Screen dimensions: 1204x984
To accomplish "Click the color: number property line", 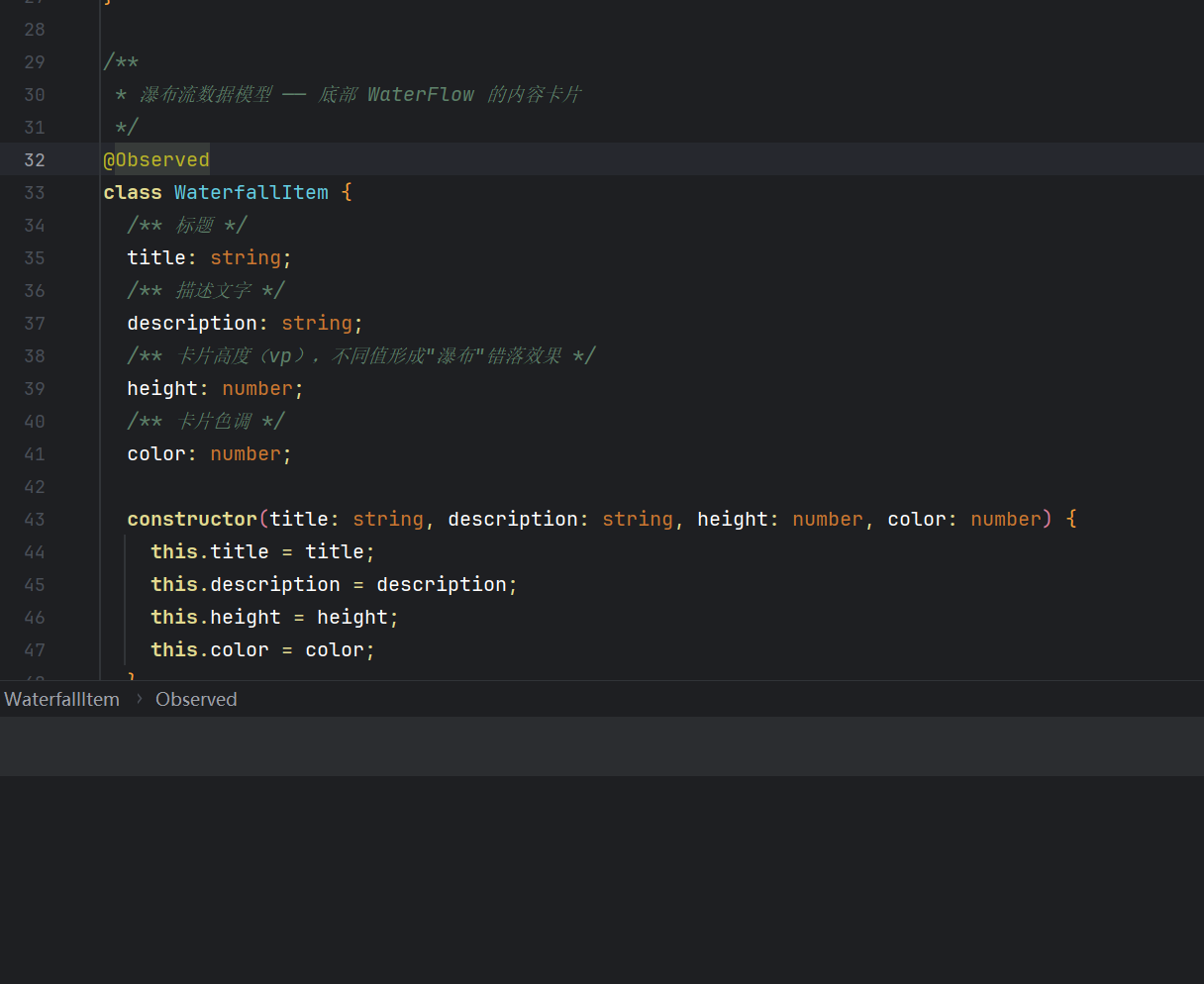I will [210, 453].
